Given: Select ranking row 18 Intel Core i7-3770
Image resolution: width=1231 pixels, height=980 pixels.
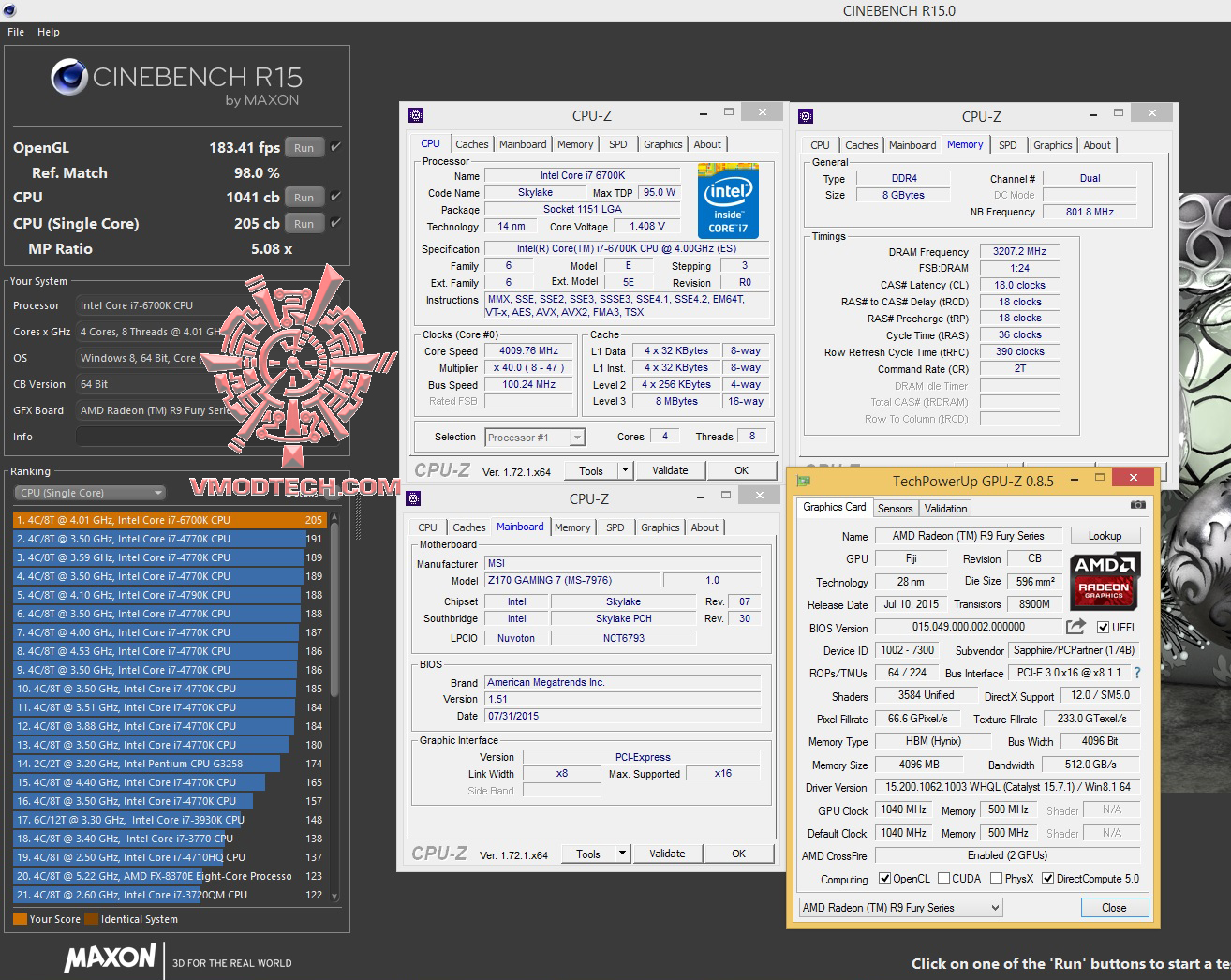Looking at the screenshot, I should (x=170, y=839).
